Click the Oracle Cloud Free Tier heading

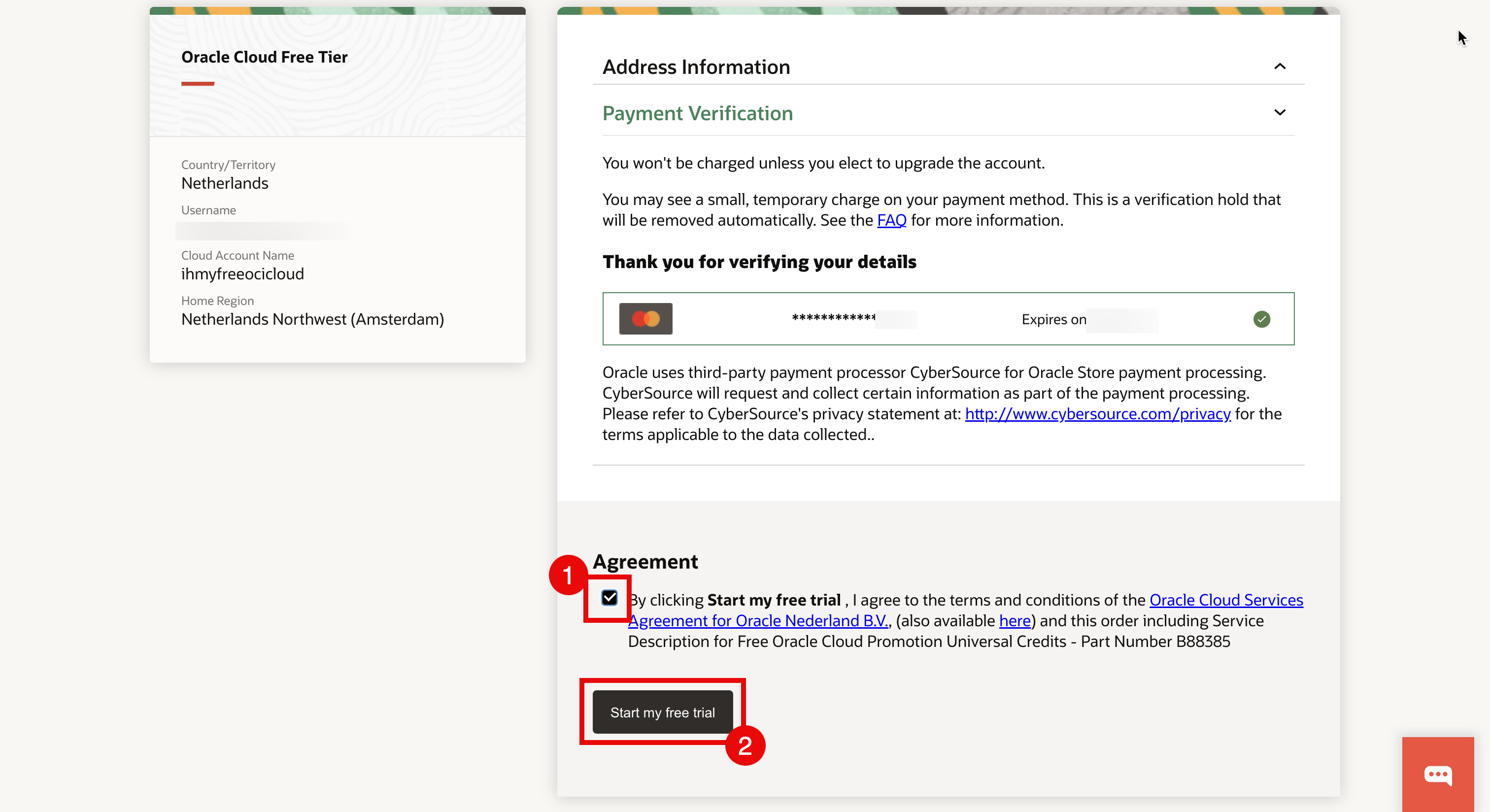[264, 57]
